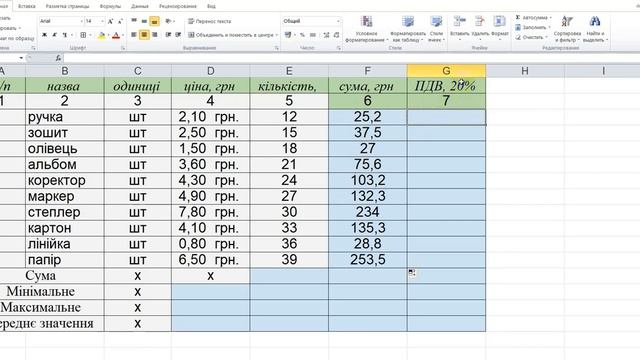Toggle center horizontal alignment

(x=144, y=35)
